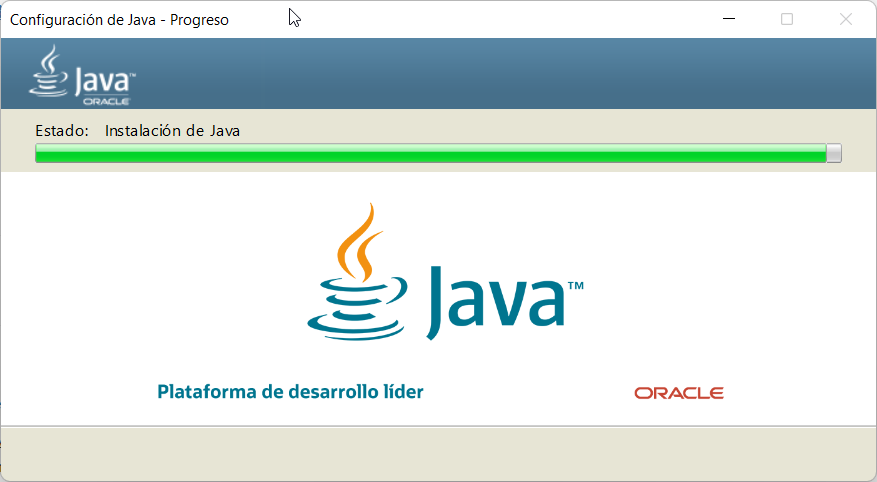
Task: Click the green installation progress bar
Action: [x=438, y=153]
